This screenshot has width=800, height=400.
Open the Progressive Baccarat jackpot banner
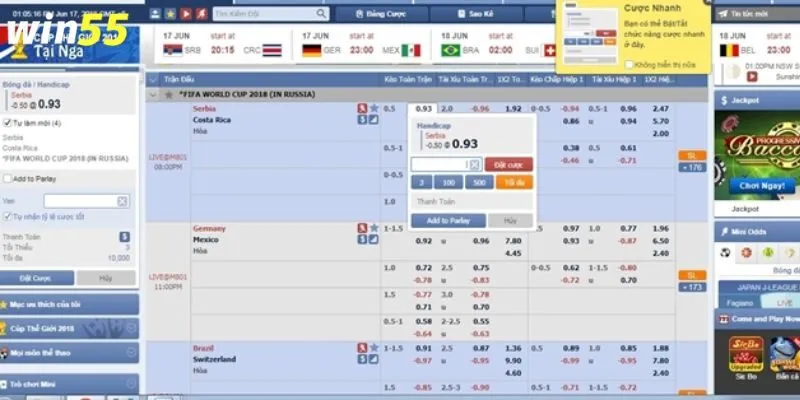point(757,155)
